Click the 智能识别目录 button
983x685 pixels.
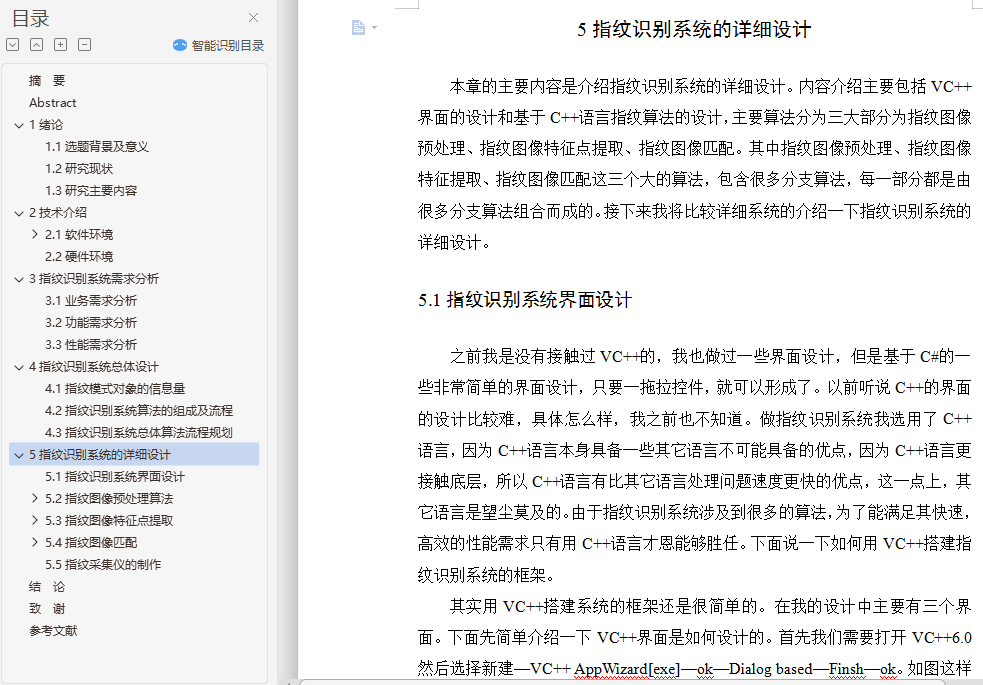[x=218, y=45]
